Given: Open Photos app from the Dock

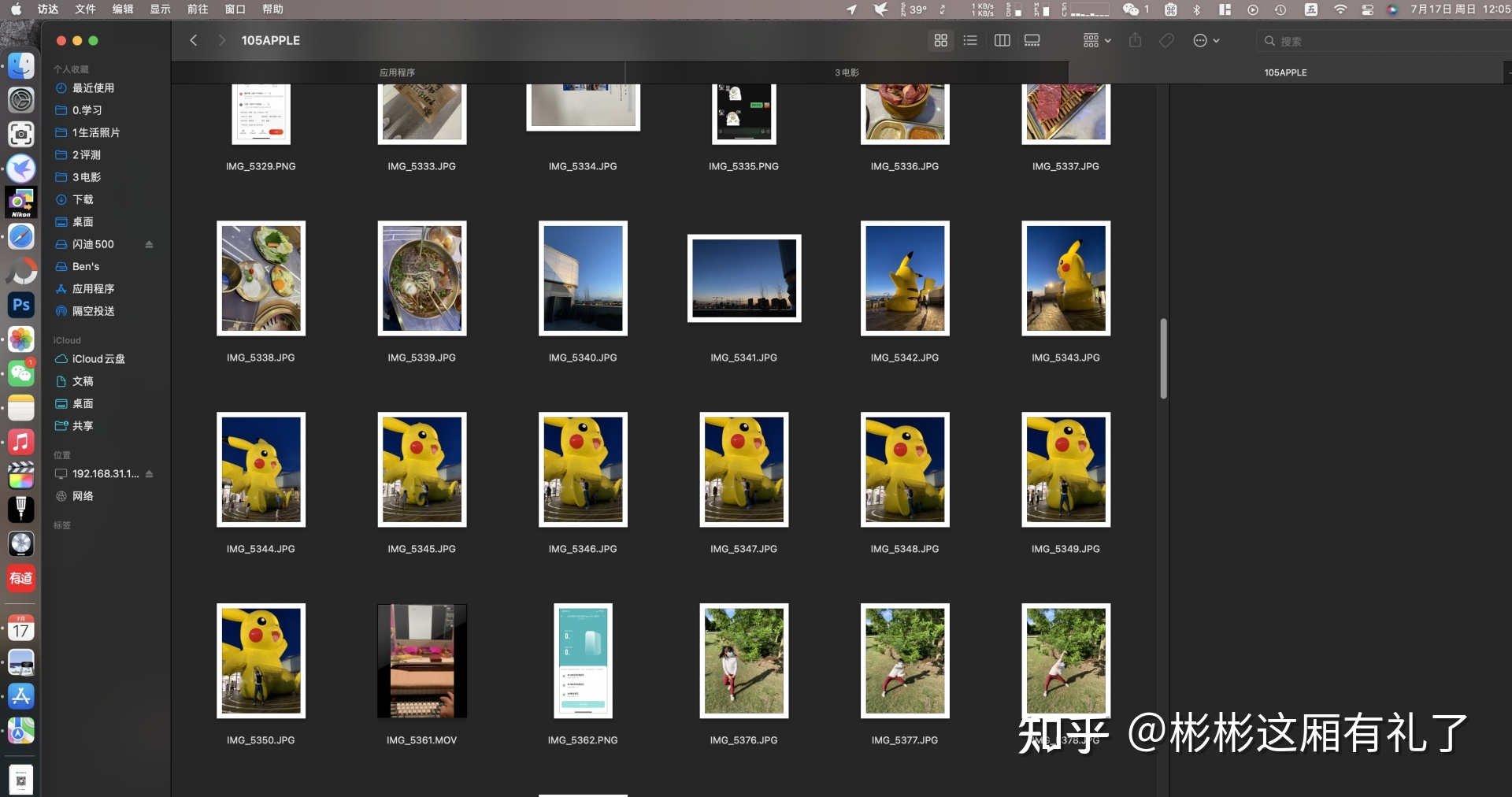Looking at the screenshot, I should [21, 339].
